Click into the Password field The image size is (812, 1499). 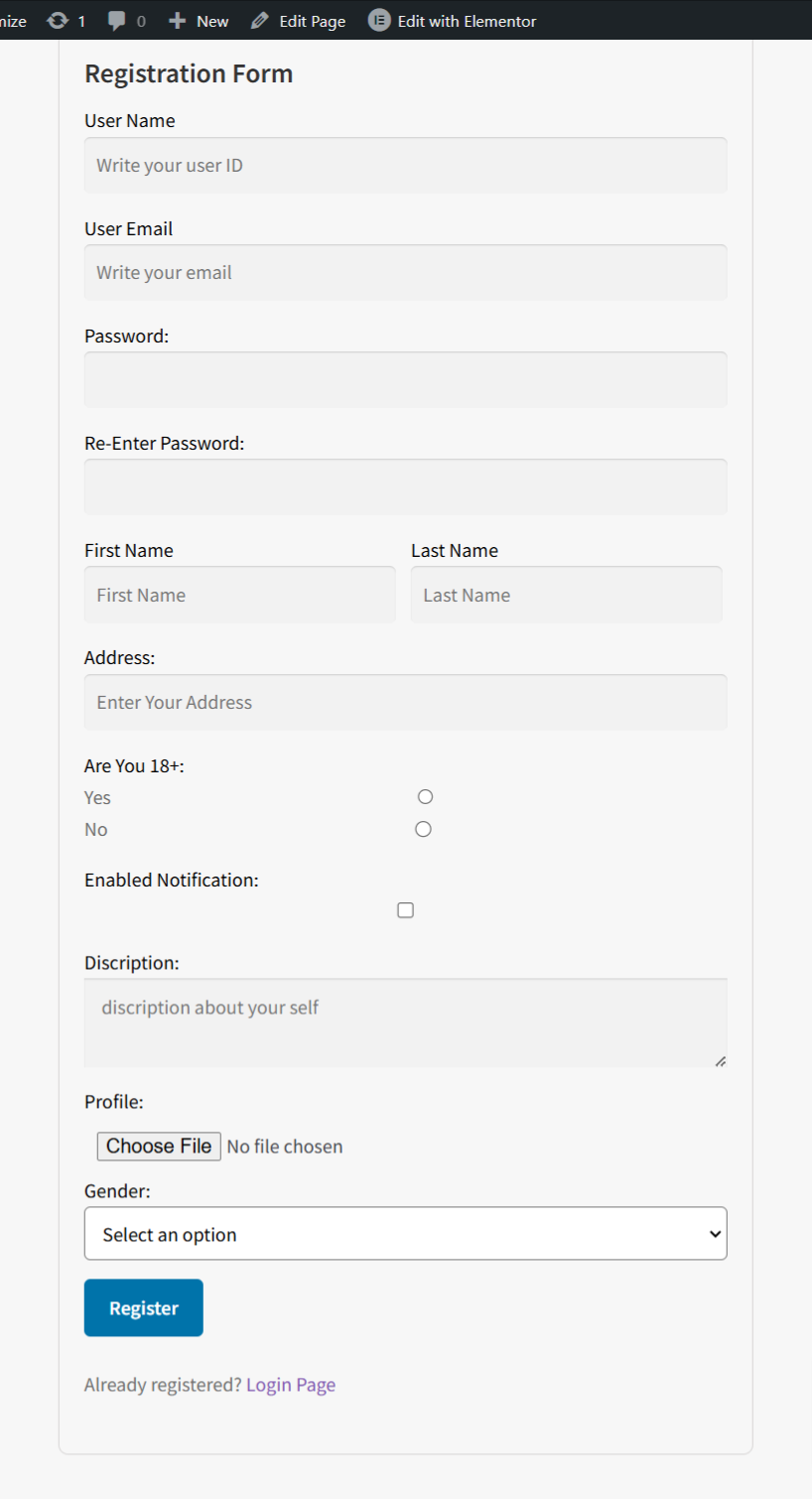tap(405, 380)
